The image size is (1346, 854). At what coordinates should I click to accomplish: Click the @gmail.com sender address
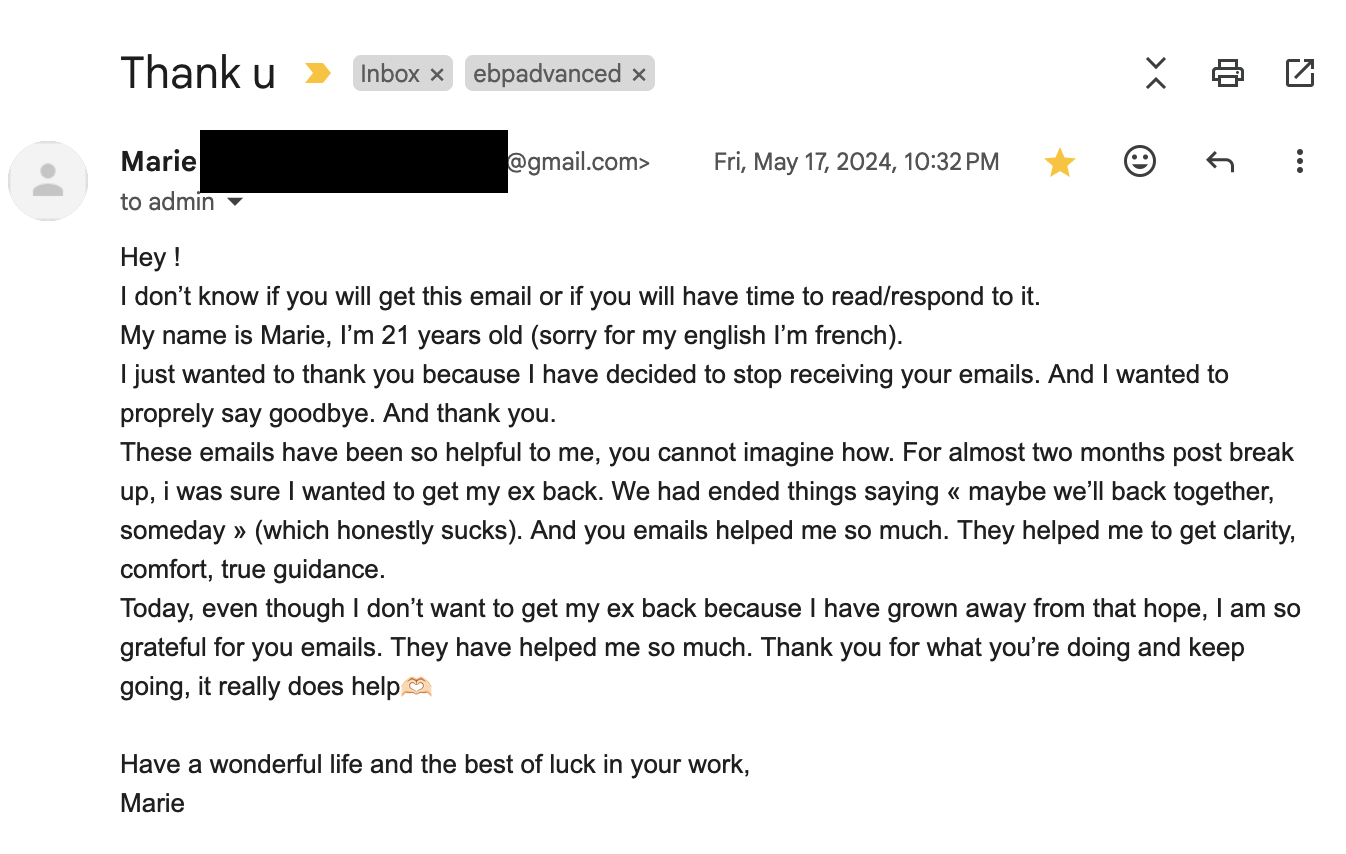click(x=578, y=162)
